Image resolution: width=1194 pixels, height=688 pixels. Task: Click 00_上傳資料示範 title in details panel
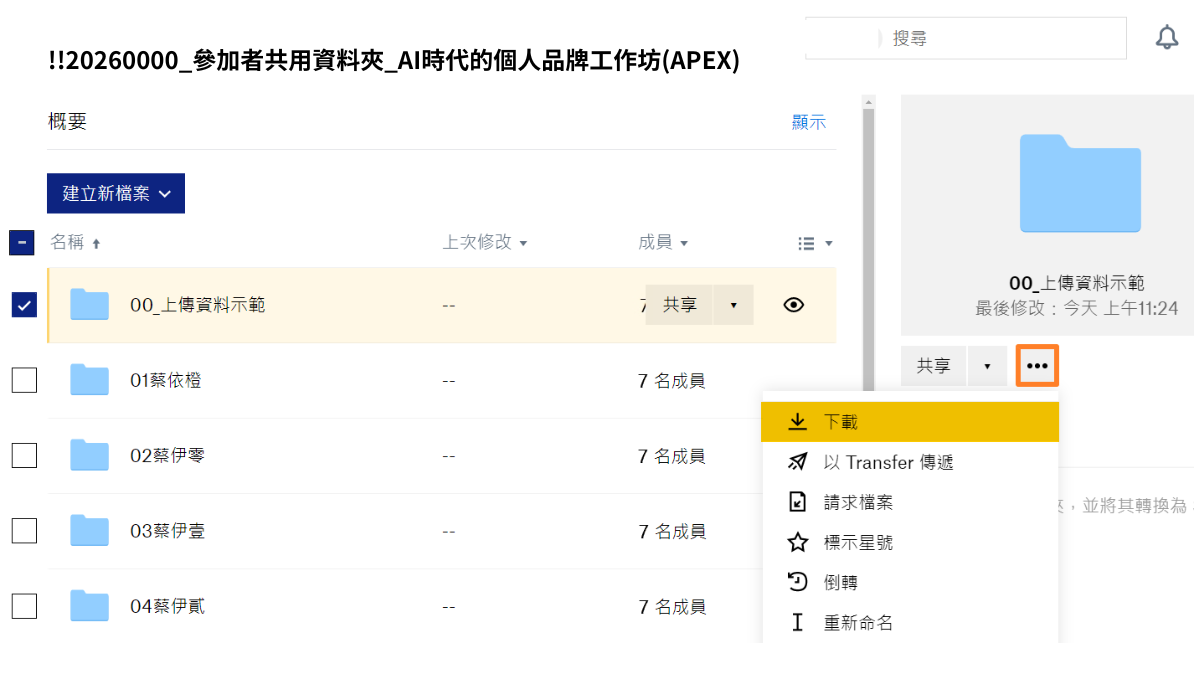point(1076,283)
